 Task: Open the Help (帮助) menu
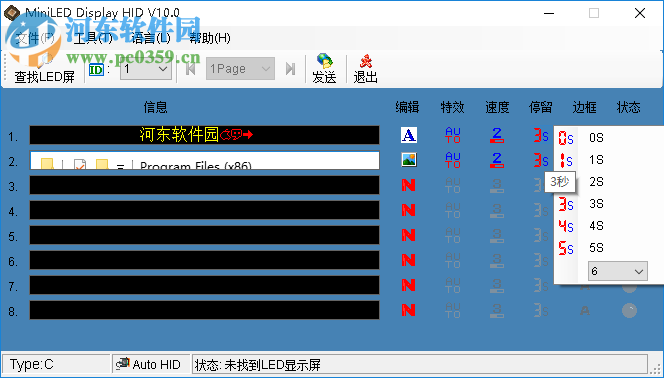click(210, 38)
